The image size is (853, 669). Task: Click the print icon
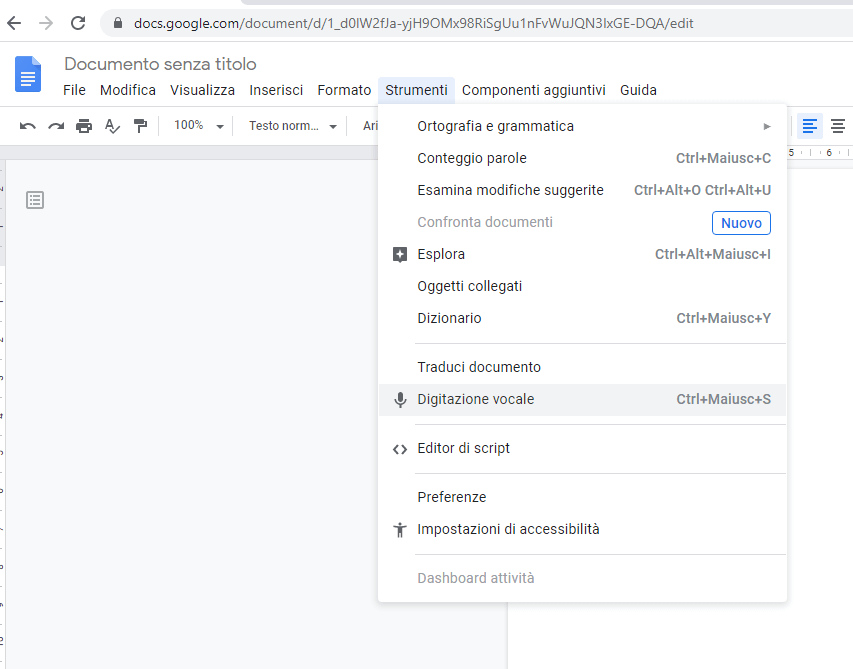84,126
